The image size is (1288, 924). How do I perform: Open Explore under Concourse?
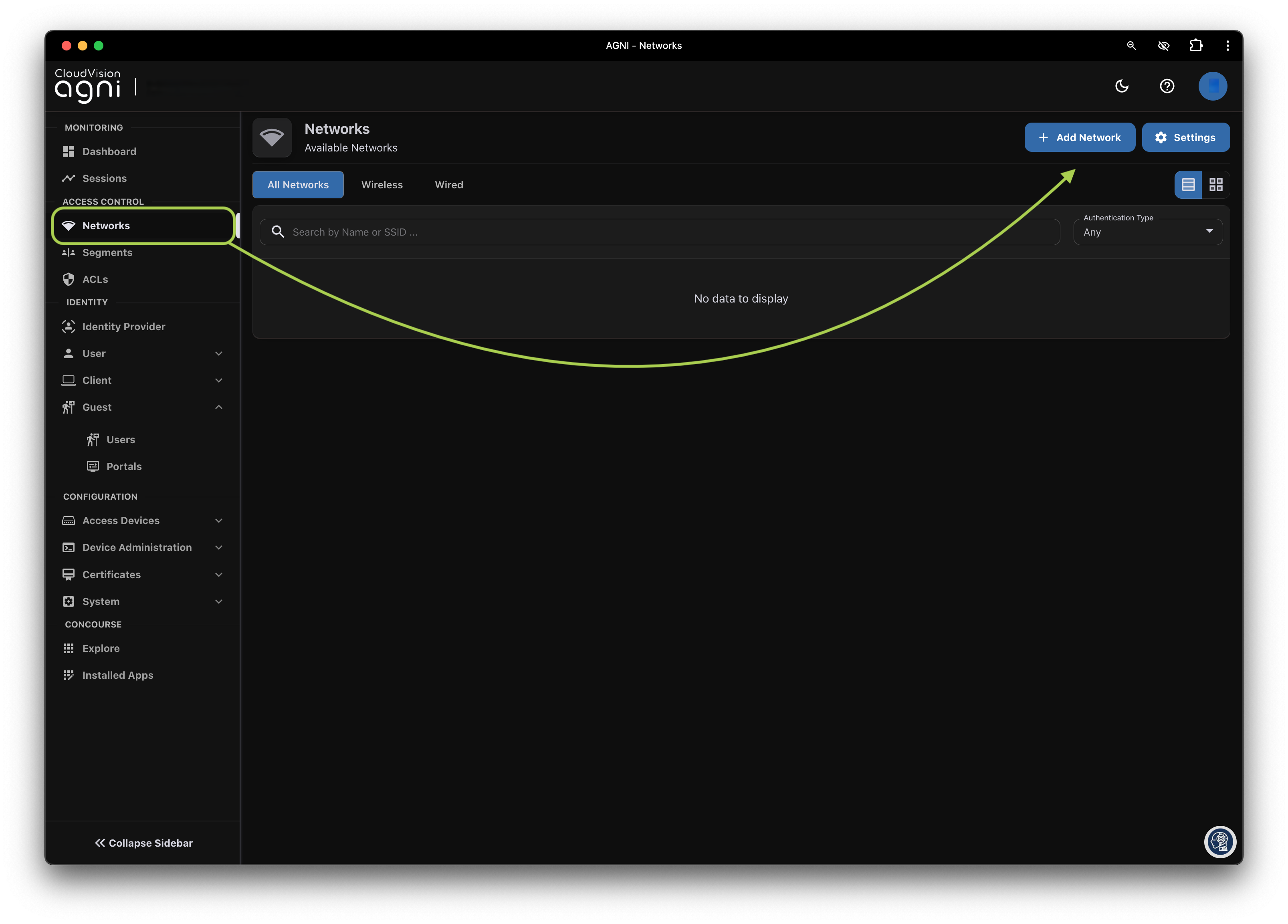(101, 649)
